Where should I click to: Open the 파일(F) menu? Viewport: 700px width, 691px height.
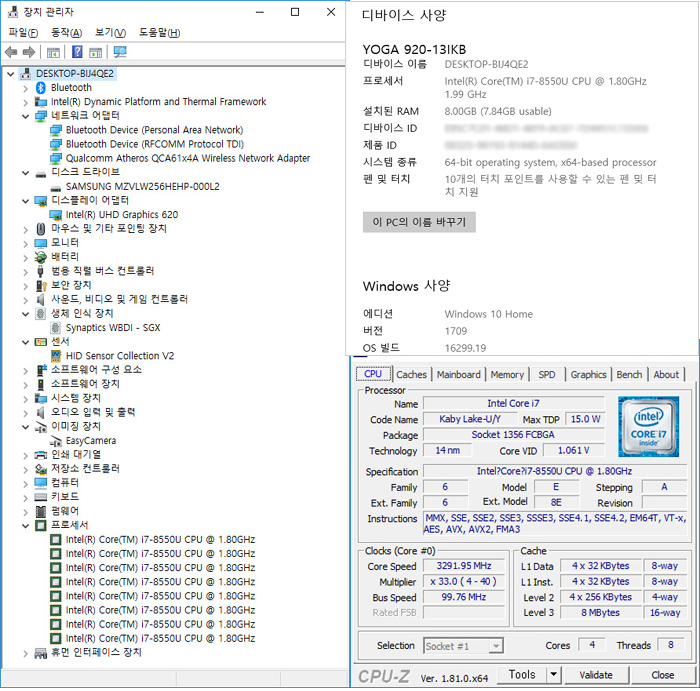pos(23,33)
